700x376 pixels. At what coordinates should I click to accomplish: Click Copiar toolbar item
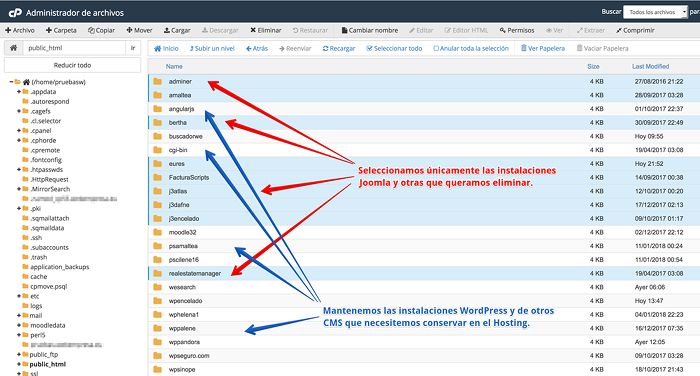(101, 30)
